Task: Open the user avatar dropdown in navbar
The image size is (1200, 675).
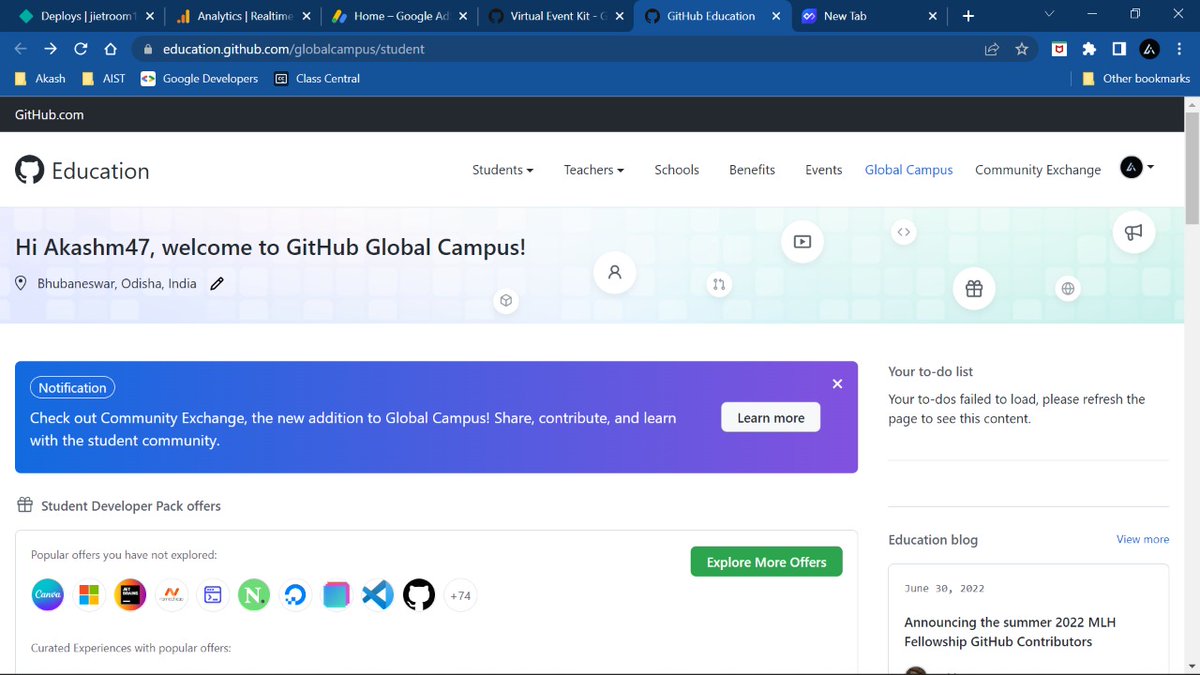Action: 1137,168
